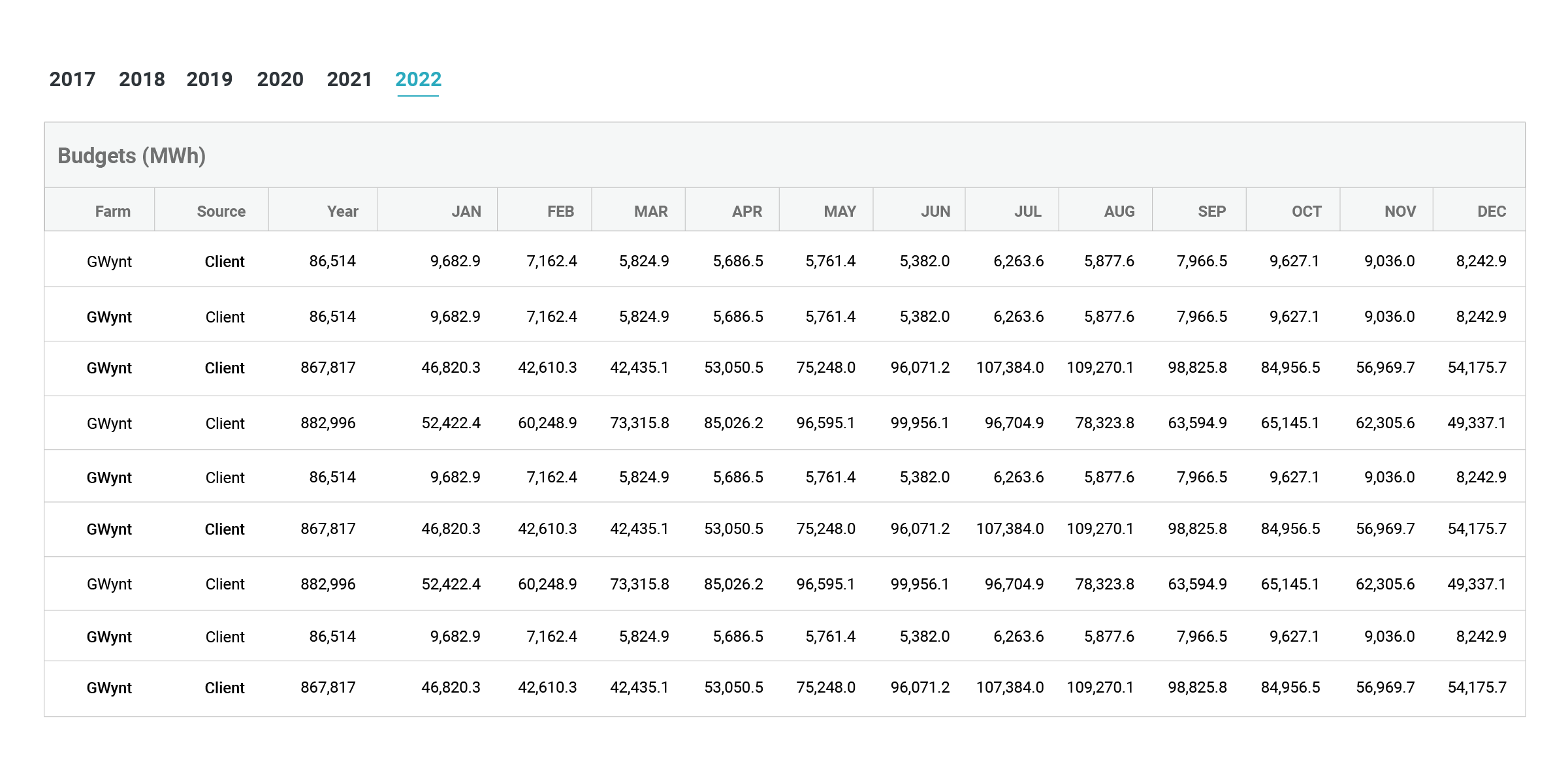Image resolution: width=1568 pixels, height=784 pixels.
Task: Click 9,627.1 OCT value in fifth row
Action: (1294, 477)
